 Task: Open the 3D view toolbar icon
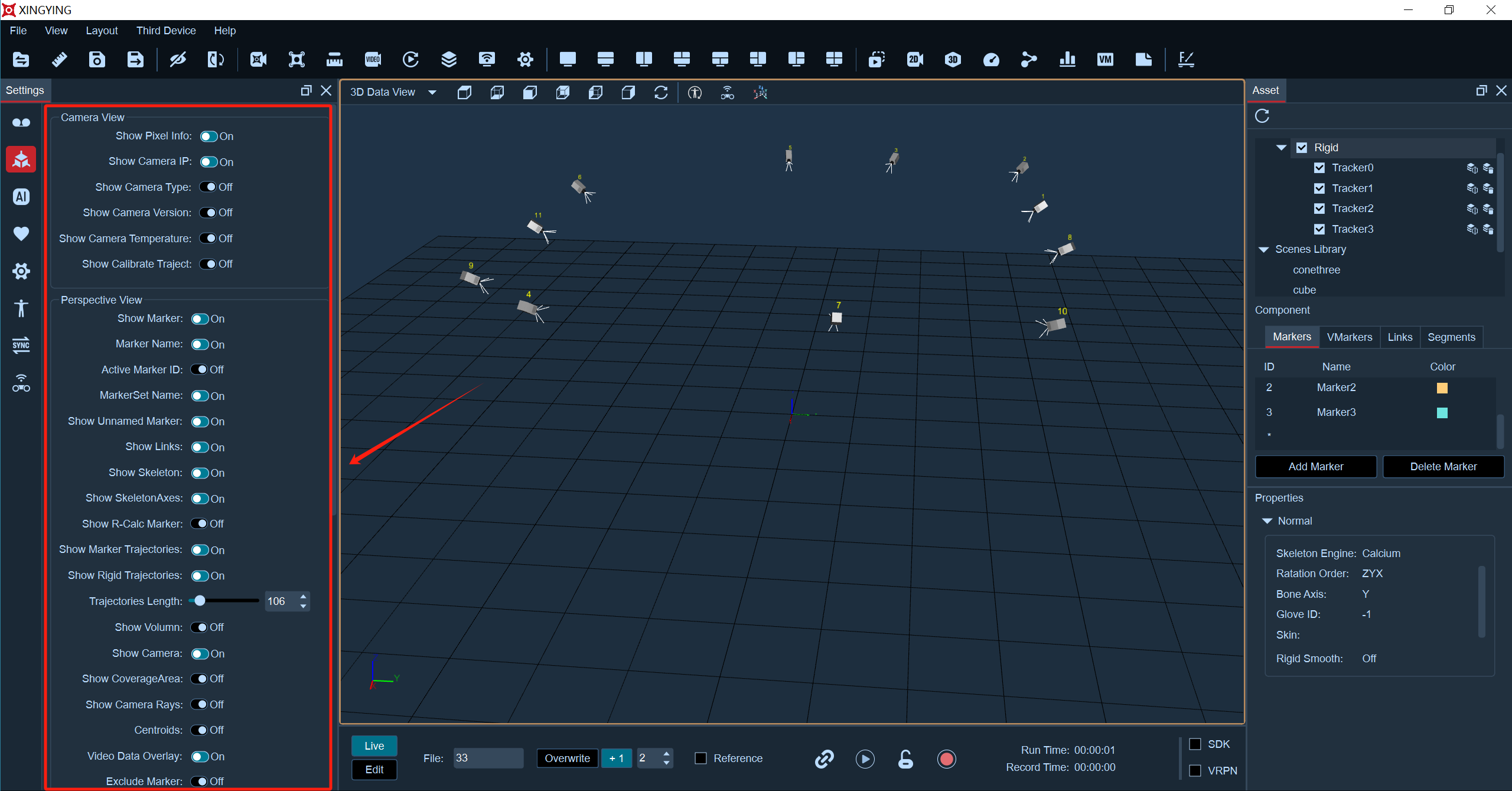[x=952, y=59]
